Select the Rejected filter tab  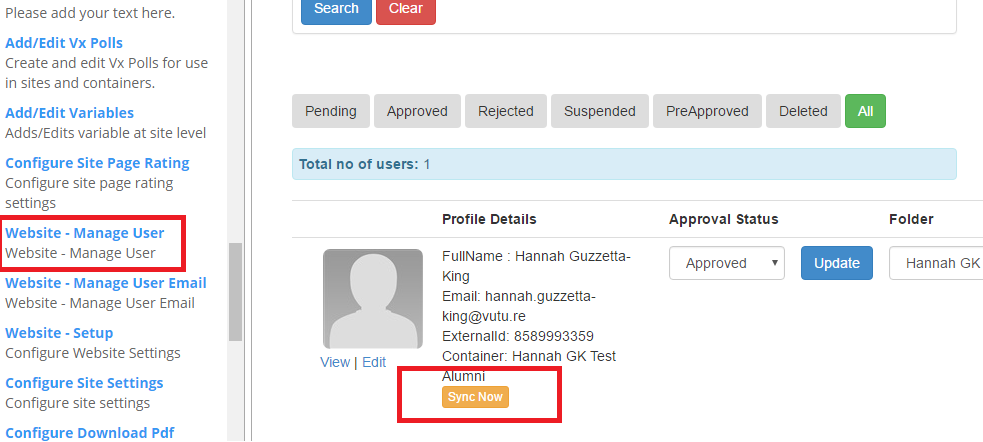(x=505, y=111)
